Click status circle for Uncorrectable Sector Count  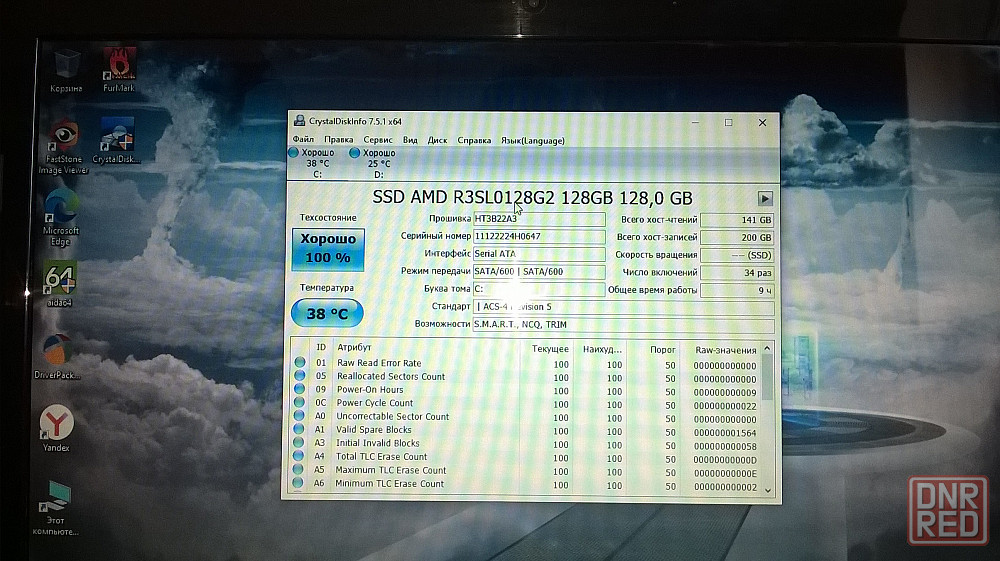[298, 416]
